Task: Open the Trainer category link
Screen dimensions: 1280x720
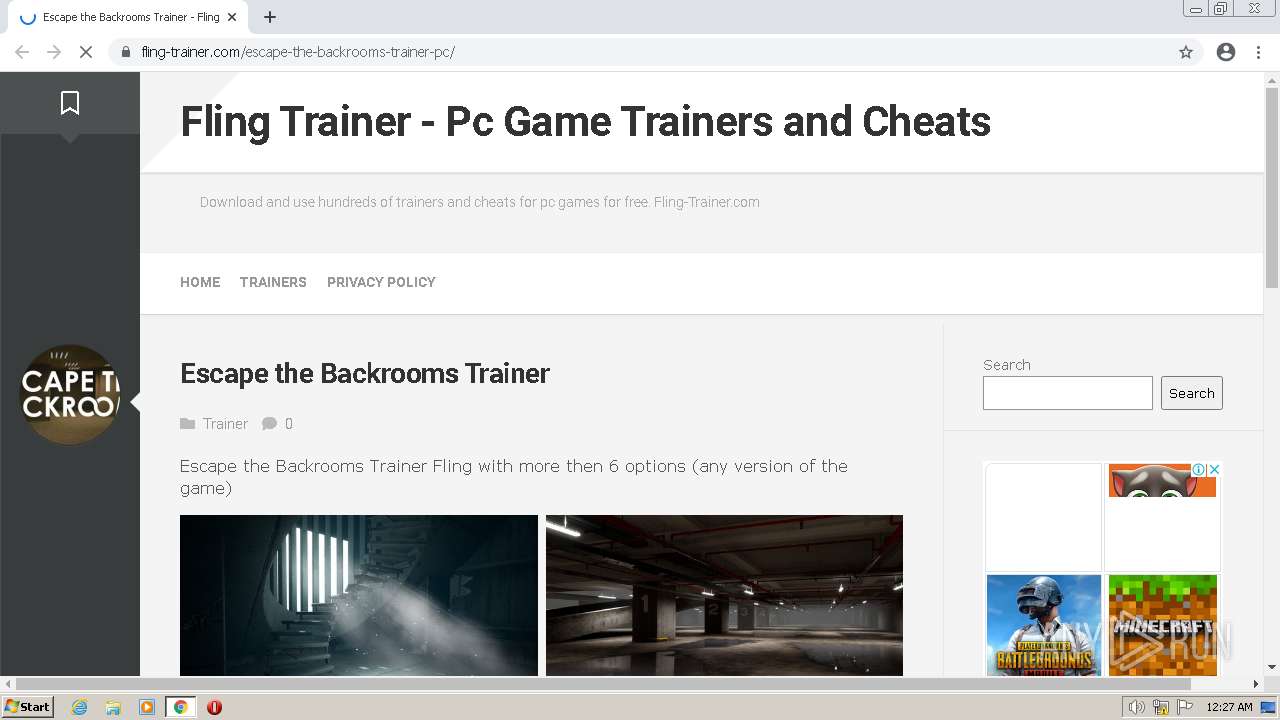Action: [225, 424]
